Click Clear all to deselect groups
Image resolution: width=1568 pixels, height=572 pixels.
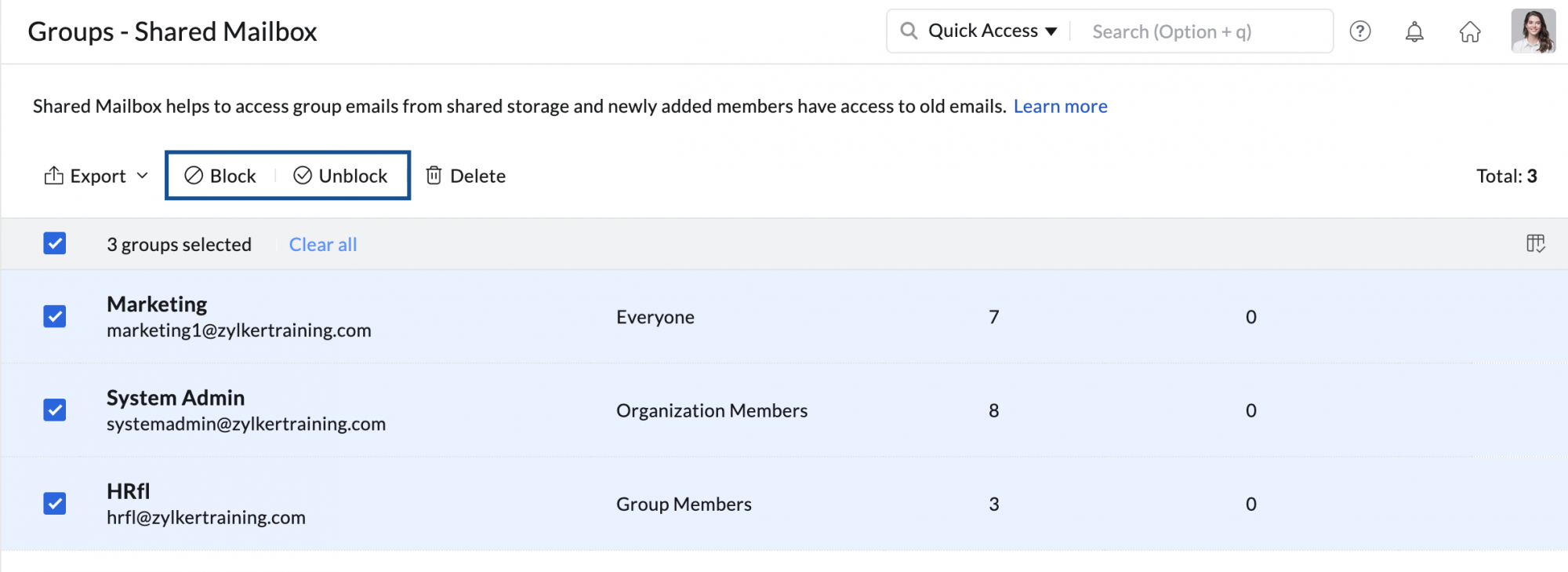tap(322, 245)
